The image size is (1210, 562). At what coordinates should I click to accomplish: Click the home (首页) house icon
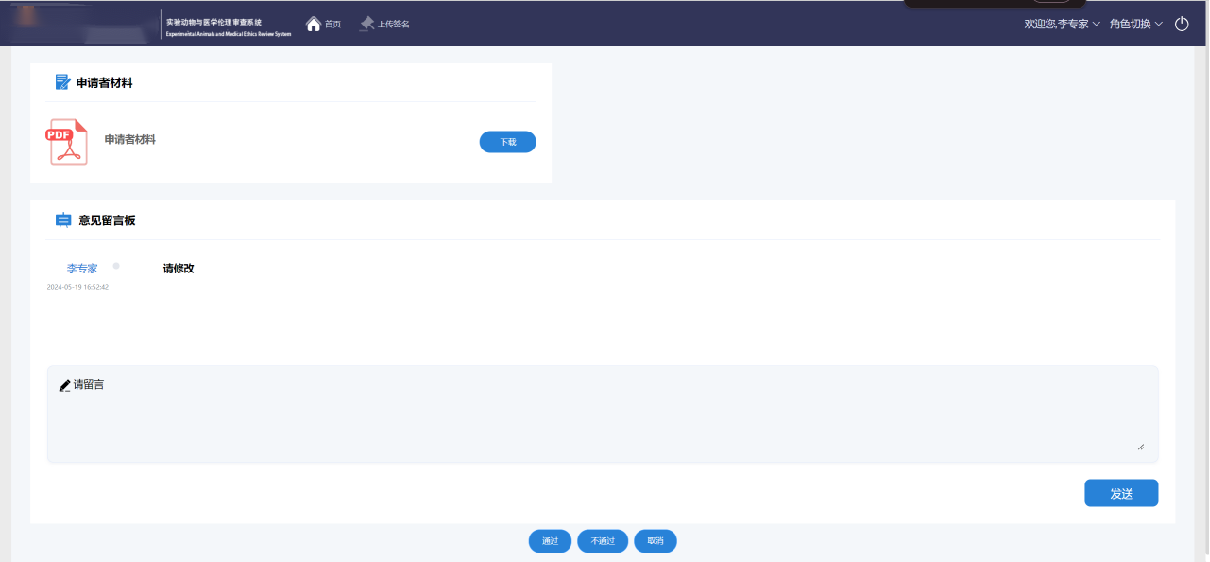point(313,23)
